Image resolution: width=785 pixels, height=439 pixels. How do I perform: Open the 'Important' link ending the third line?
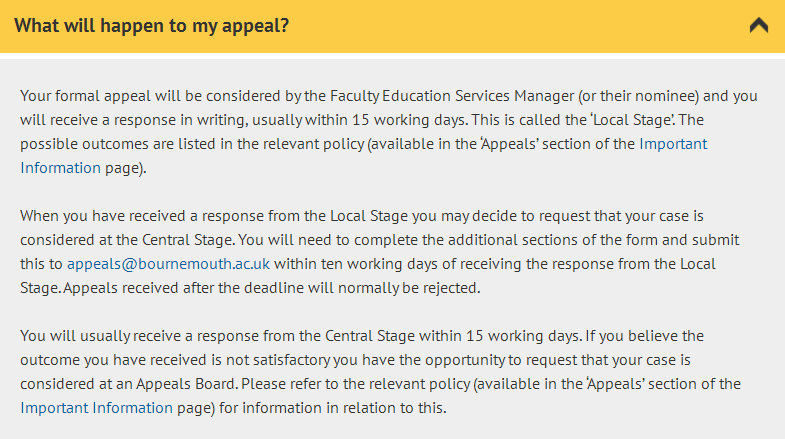coord(673,144)
